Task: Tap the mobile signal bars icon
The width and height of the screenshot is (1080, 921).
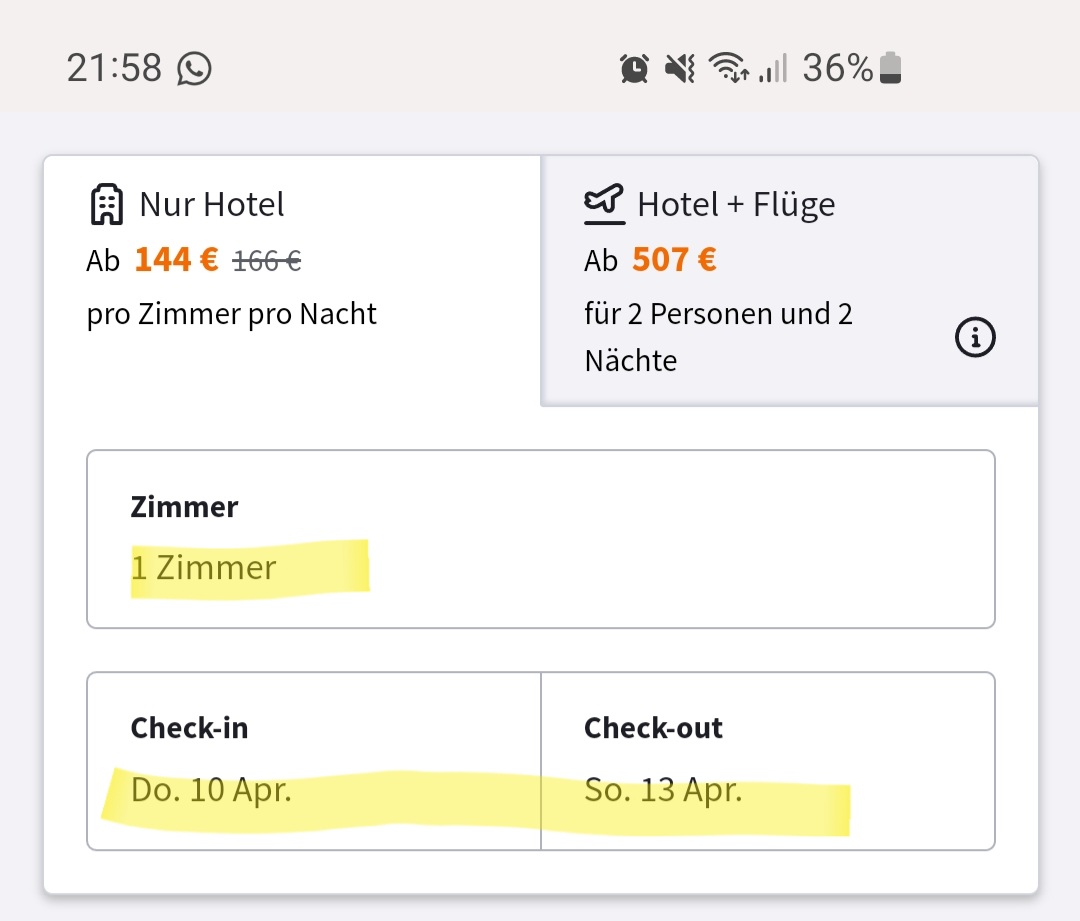Action: click(x=773, y=69)
